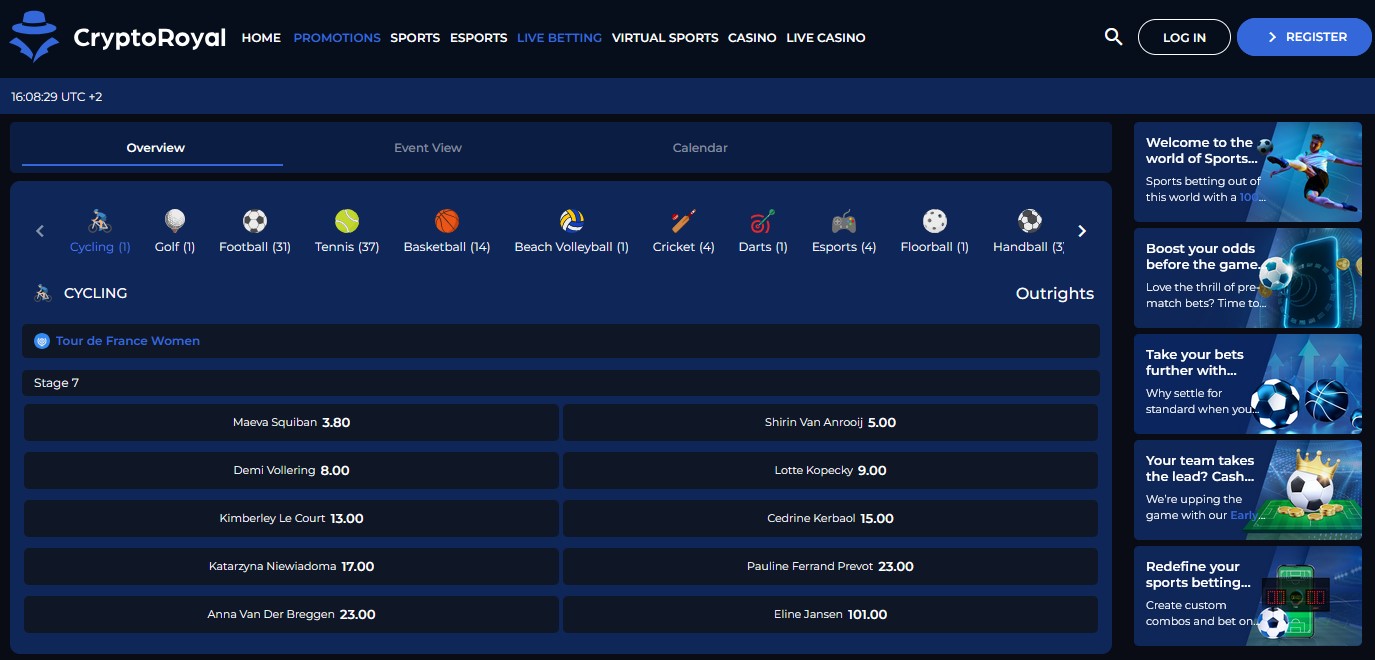1375x660 pixels.
Task: Open the HOME menu item
Action: coord(261,38)
